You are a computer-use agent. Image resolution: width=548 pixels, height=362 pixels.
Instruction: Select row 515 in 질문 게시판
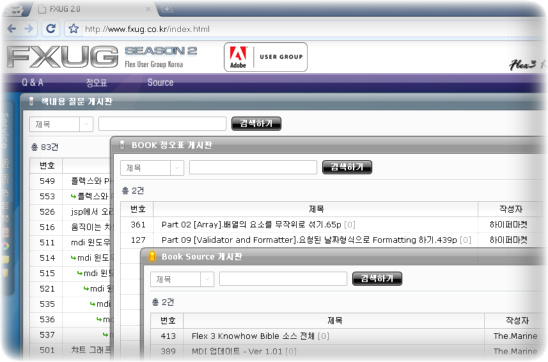pyautogui.click(x=70, y=273)
